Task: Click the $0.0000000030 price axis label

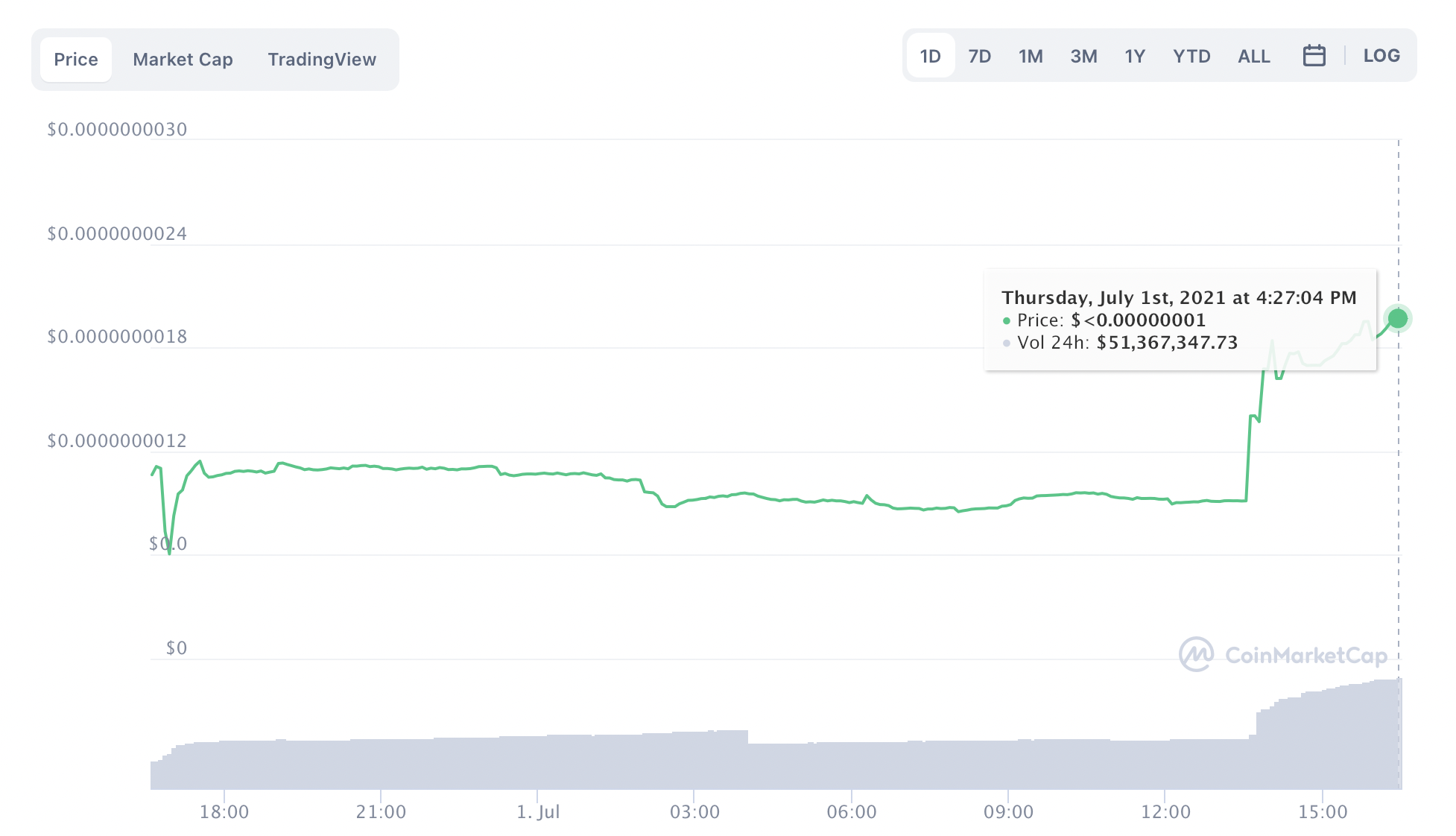Action: [117, 130]
